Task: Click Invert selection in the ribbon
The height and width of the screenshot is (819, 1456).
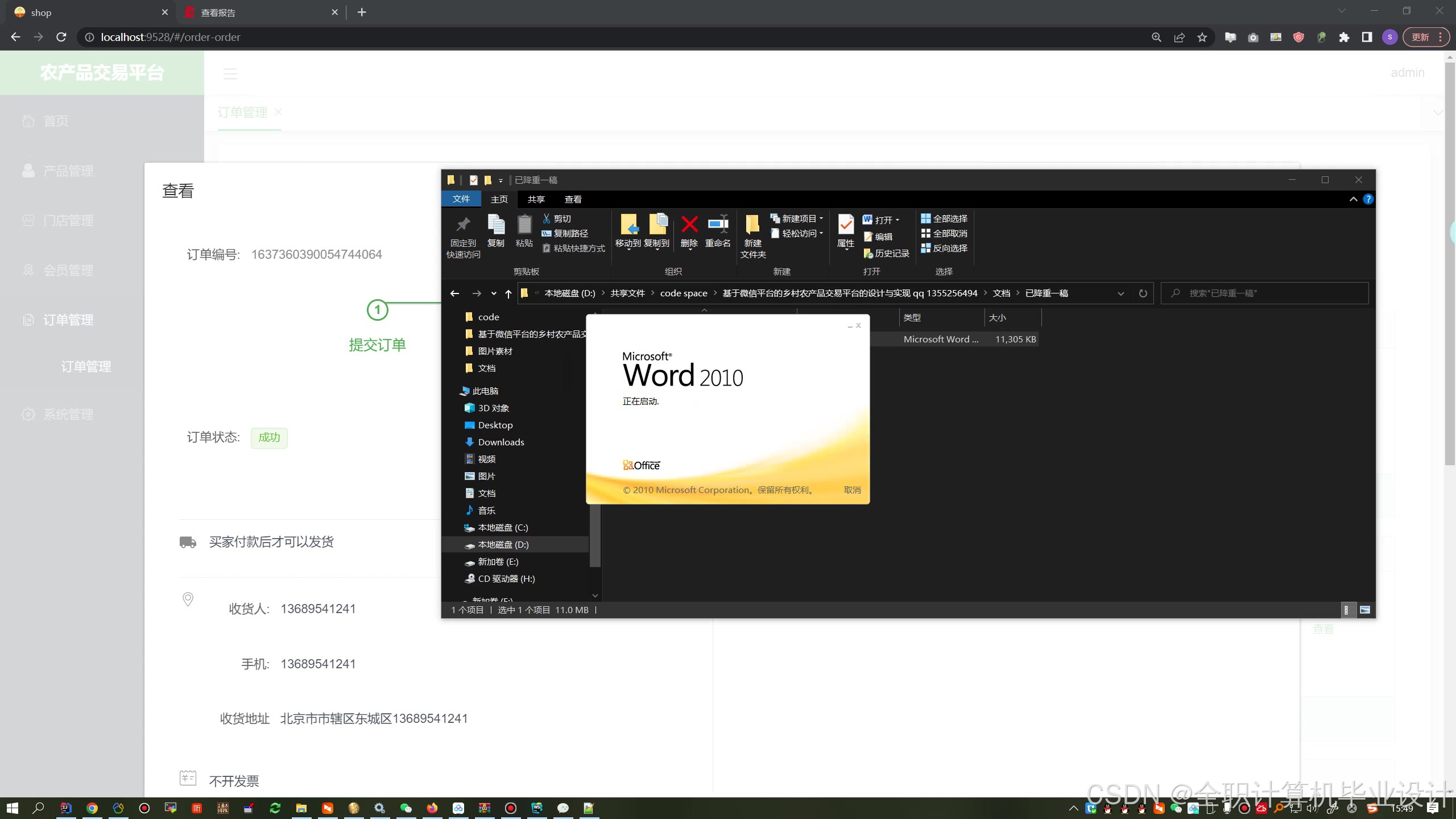Action: pyautogui.click(x=944, y=248)
